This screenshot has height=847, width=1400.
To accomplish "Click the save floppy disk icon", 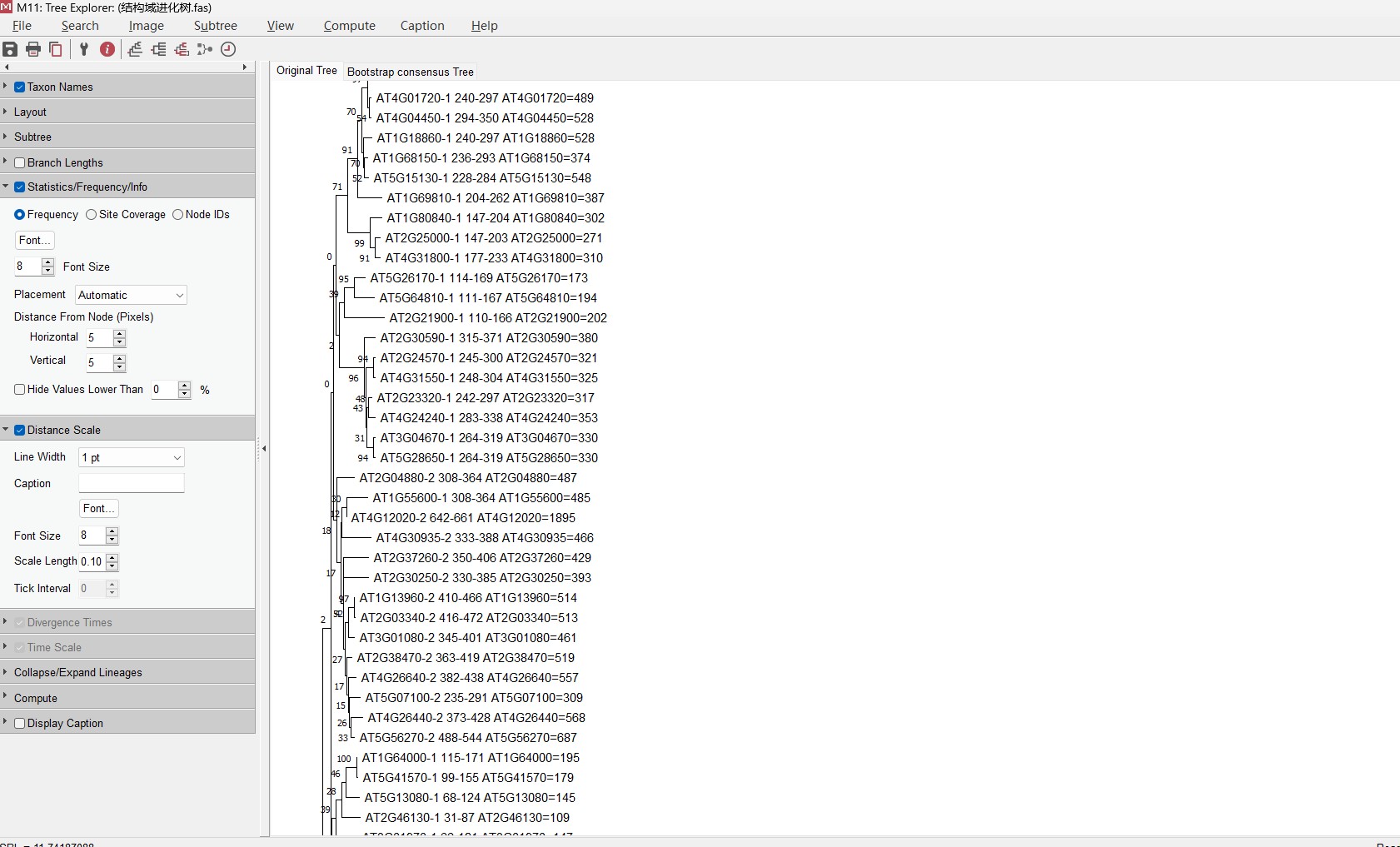I will [10, 49].
